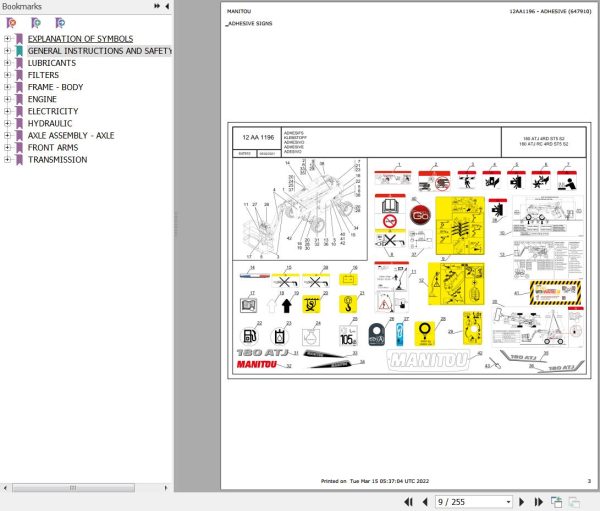This screenshot has width=600, height=511.
Task: Click the 12 AA 1196 diagram reference box
Action: tap(258, 137)
